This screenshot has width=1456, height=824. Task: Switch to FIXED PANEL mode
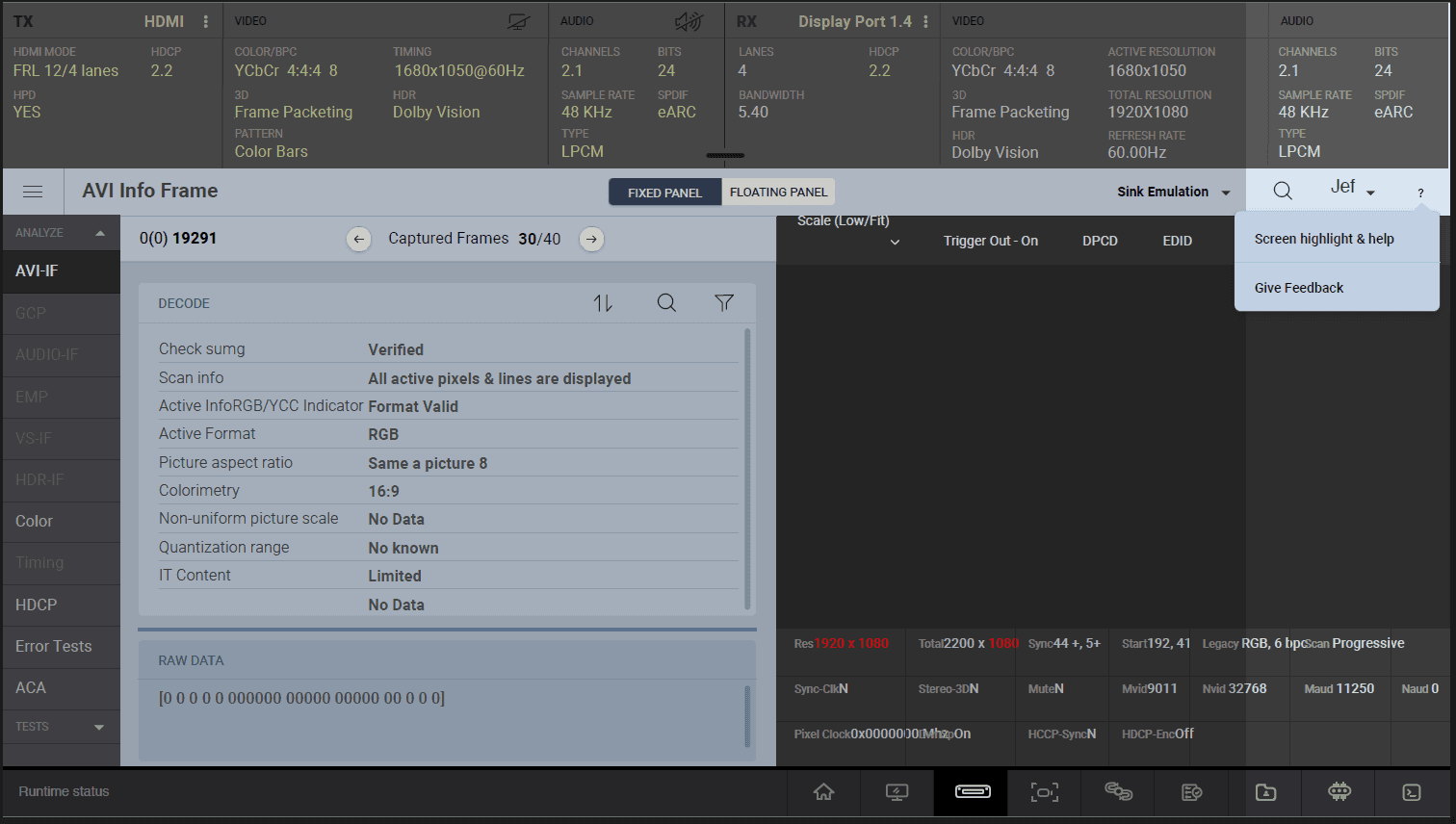665,193
